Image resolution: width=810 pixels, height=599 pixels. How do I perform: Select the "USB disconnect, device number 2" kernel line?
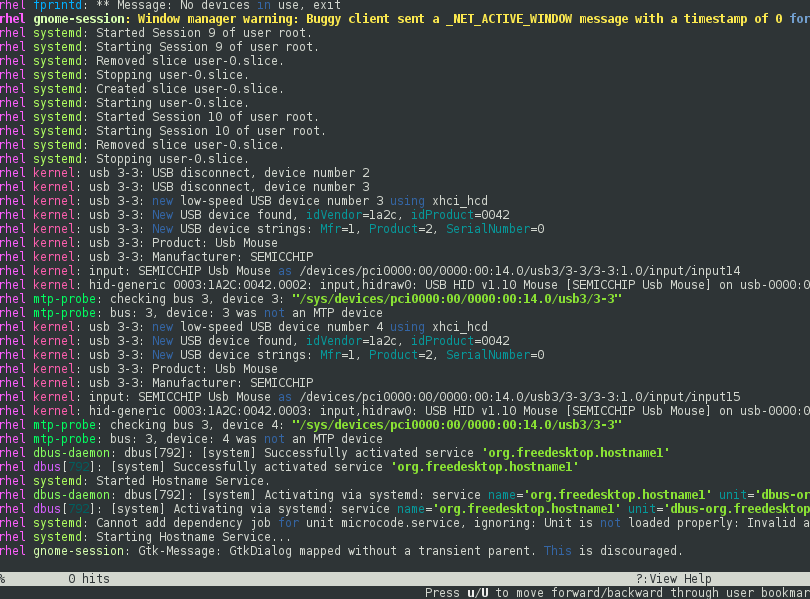185,173
